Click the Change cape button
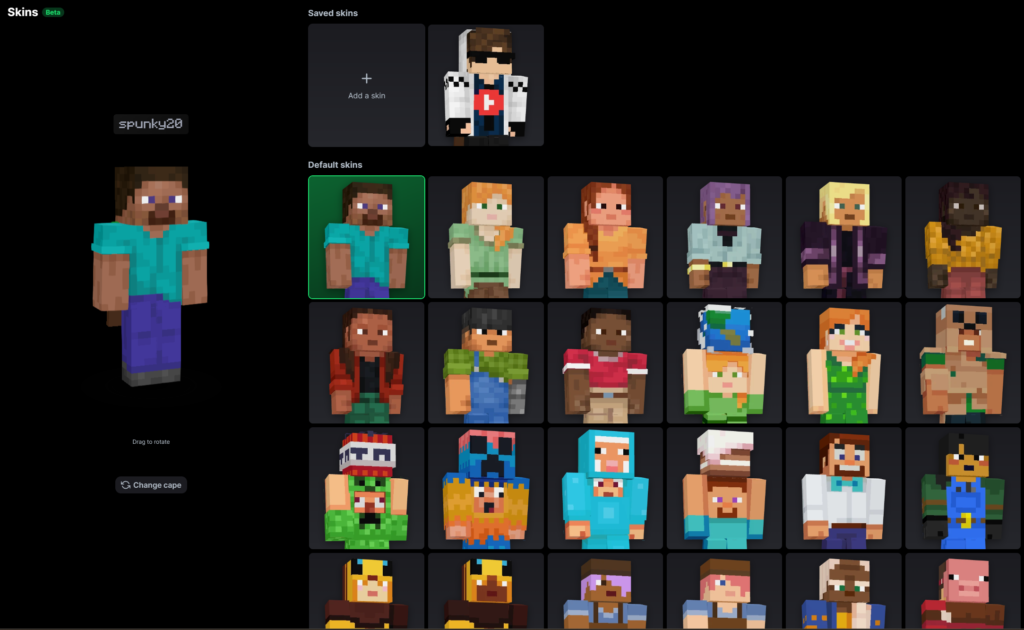Screen dimensions: 1024x630 (x=151, y=485)
